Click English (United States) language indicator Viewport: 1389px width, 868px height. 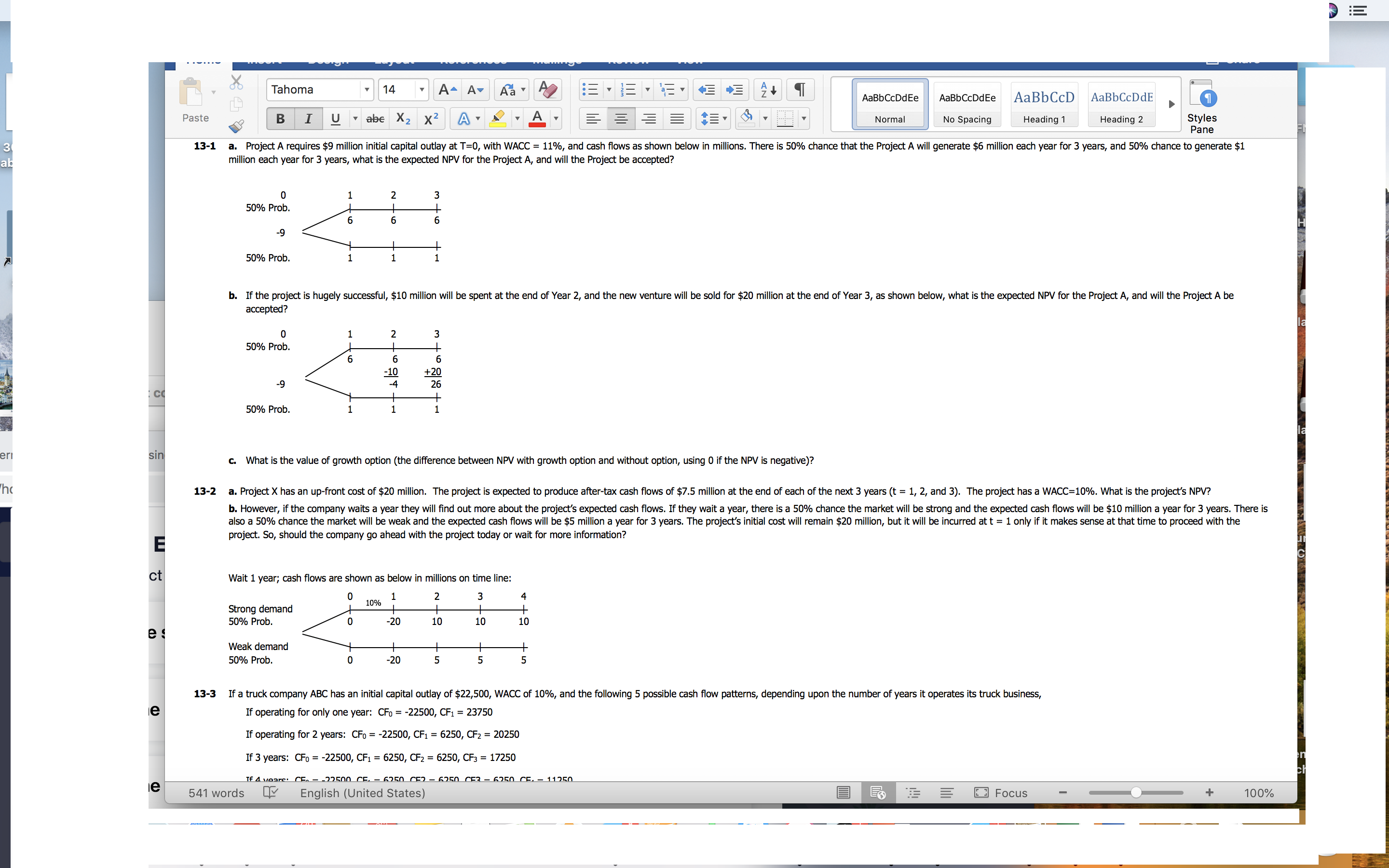coord(362,793)
